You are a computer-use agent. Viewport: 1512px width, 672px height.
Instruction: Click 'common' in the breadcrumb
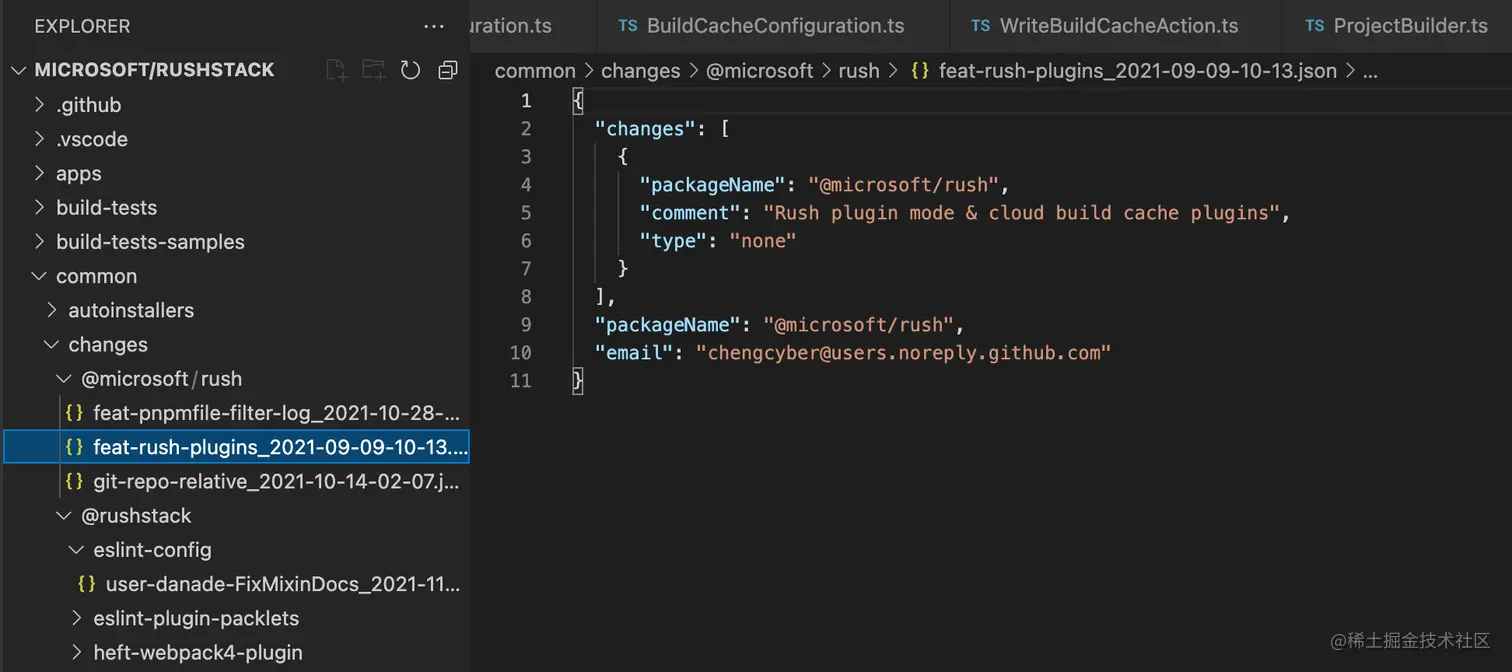click(535, 71)
